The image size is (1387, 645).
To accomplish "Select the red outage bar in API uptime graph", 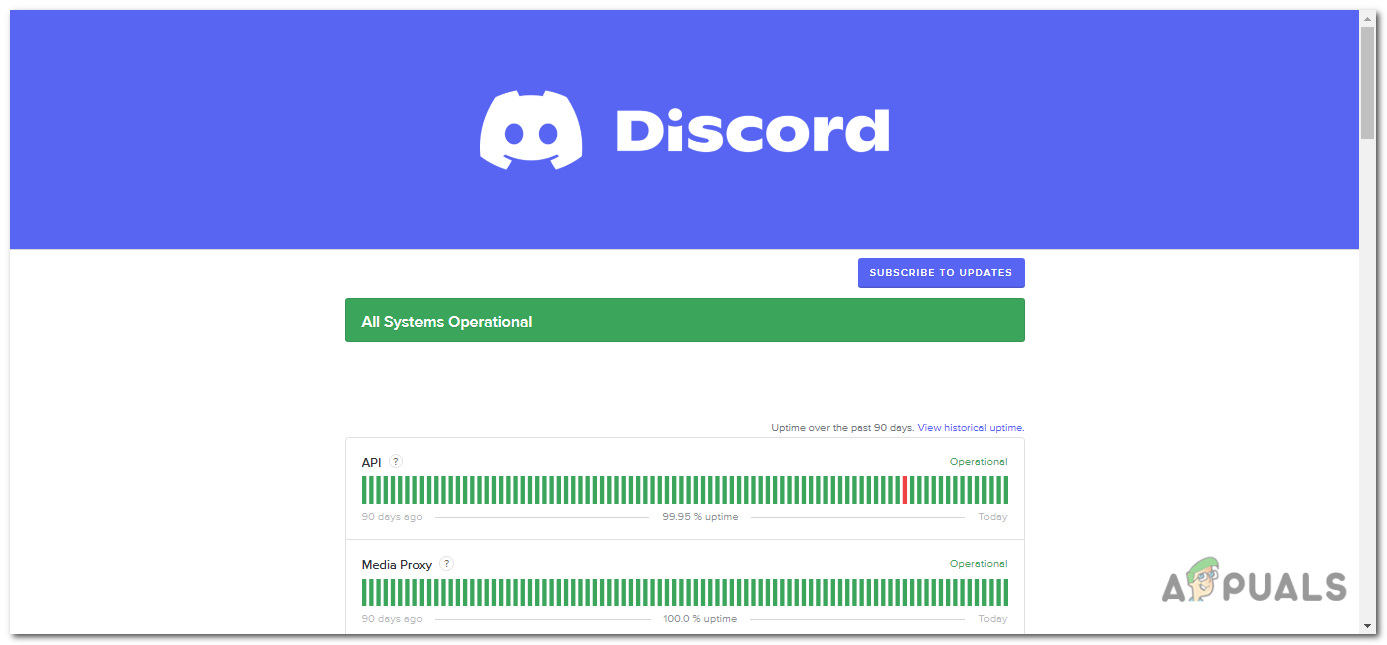I will 904,489.
